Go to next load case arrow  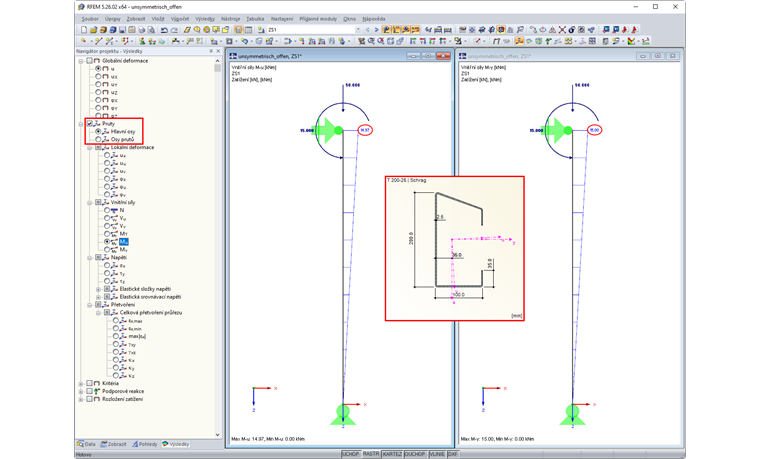pyautogui.click(x=377, y=30)
